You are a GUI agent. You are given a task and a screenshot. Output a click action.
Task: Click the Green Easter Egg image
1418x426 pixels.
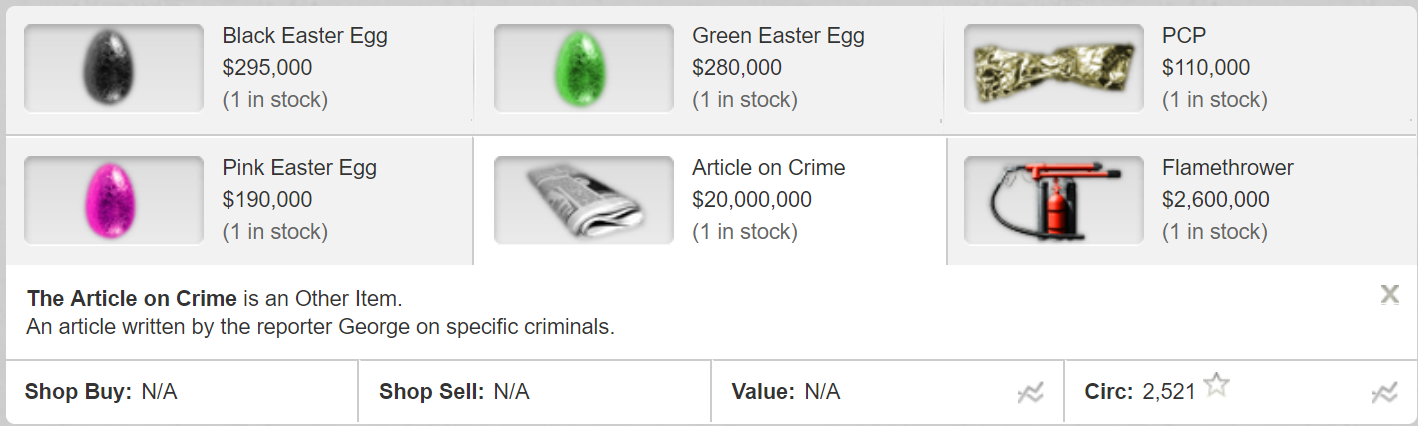tap(584, 68)
